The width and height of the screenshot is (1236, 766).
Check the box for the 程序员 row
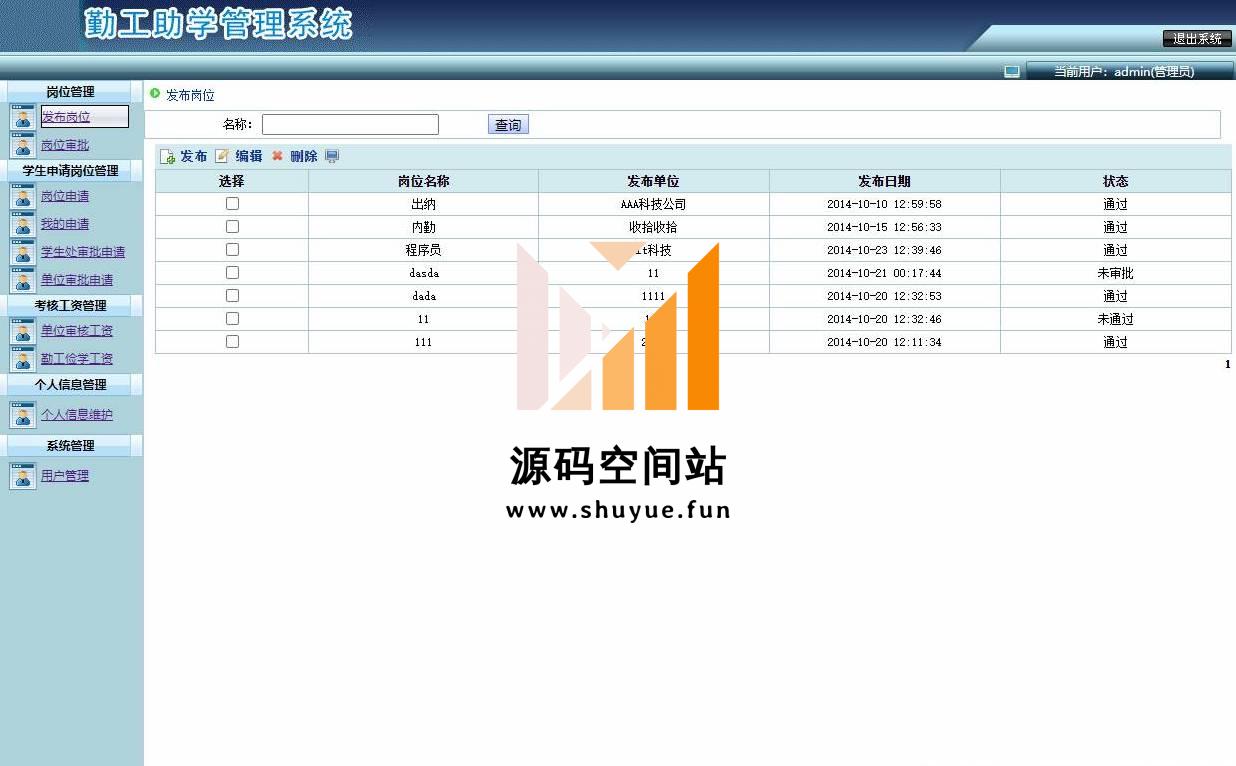232,249
